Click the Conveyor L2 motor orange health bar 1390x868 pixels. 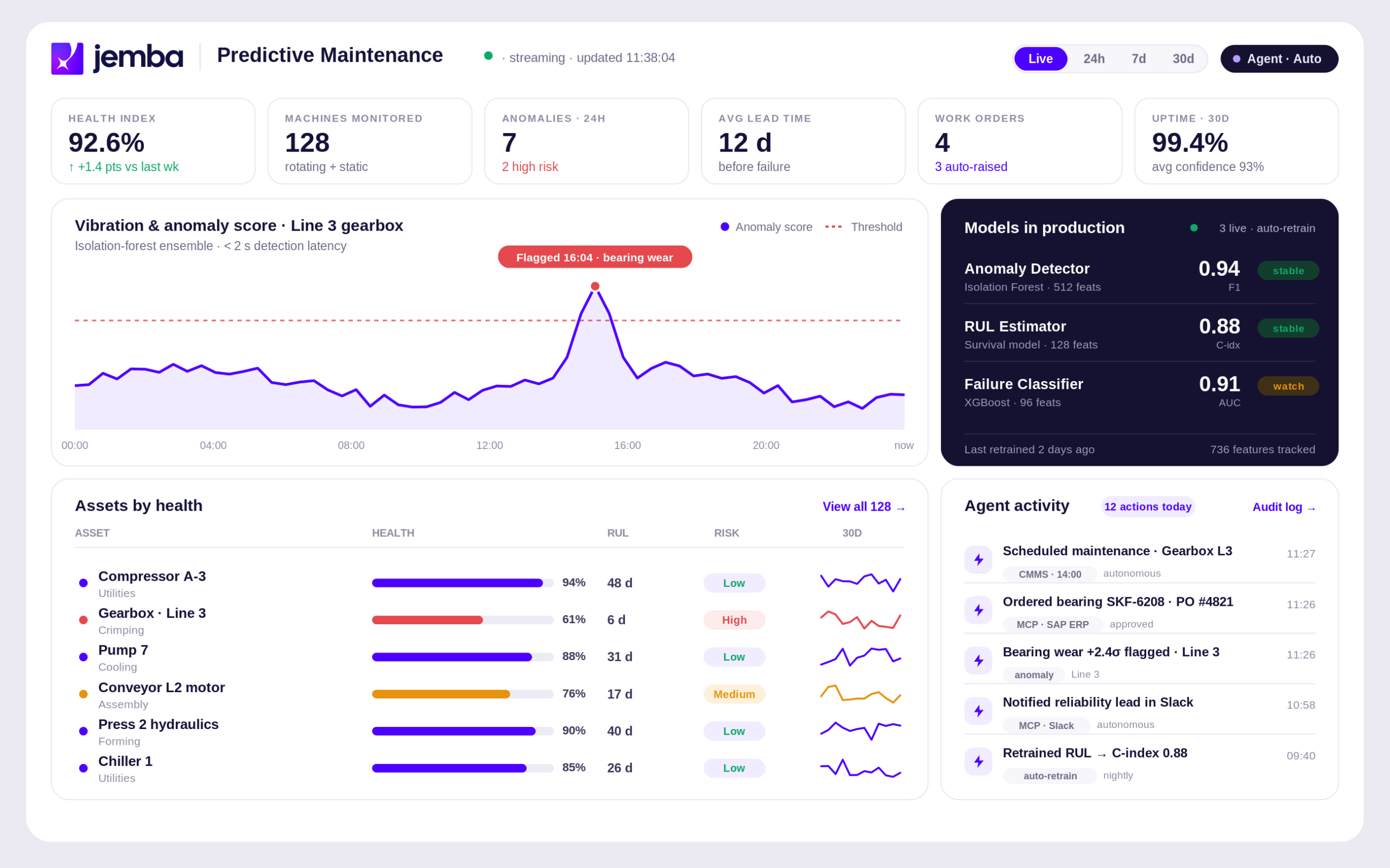pyautogui.click(x=462, y=694)
